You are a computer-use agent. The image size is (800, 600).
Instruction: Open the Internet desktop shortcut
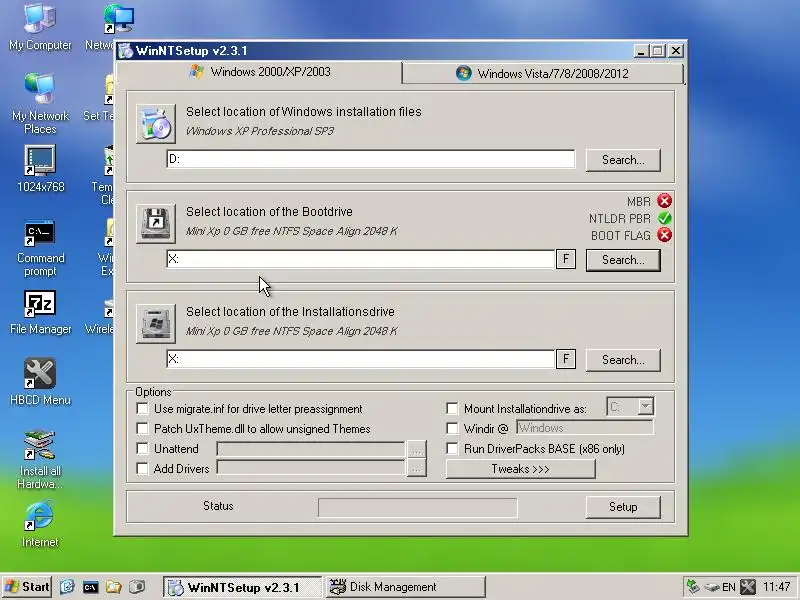40,524
